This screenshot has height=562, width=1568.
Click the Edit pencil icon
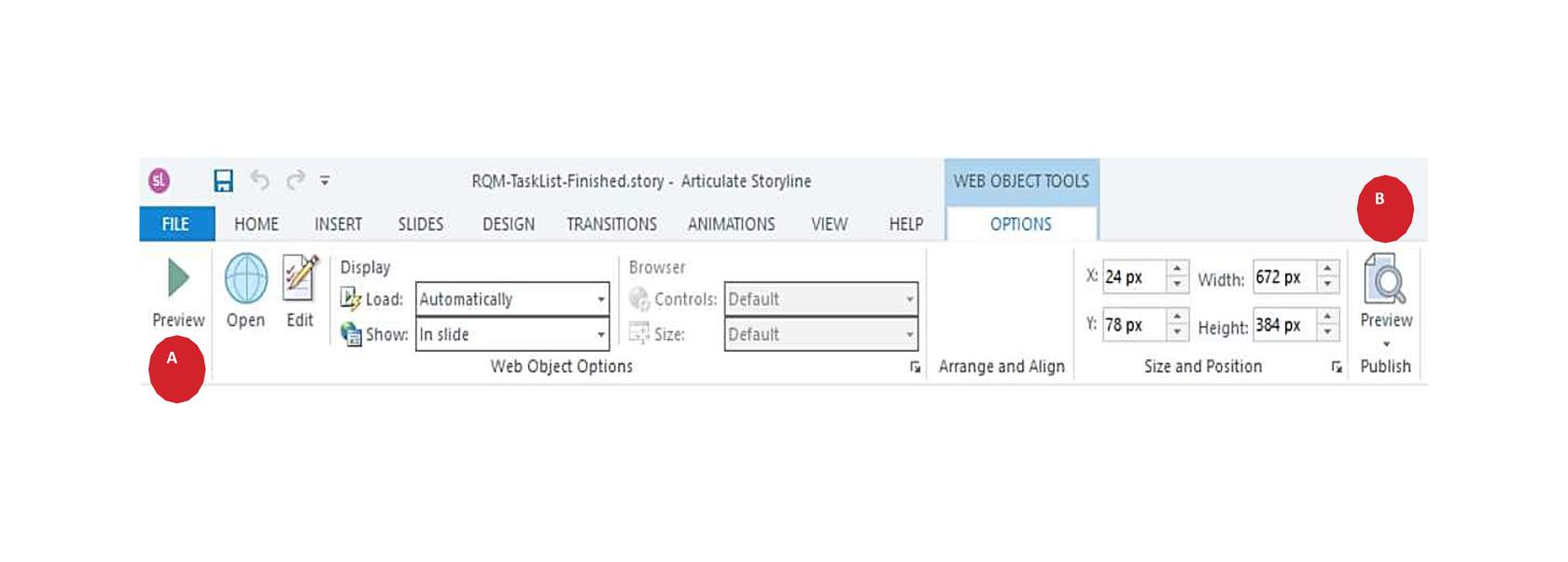300,277
